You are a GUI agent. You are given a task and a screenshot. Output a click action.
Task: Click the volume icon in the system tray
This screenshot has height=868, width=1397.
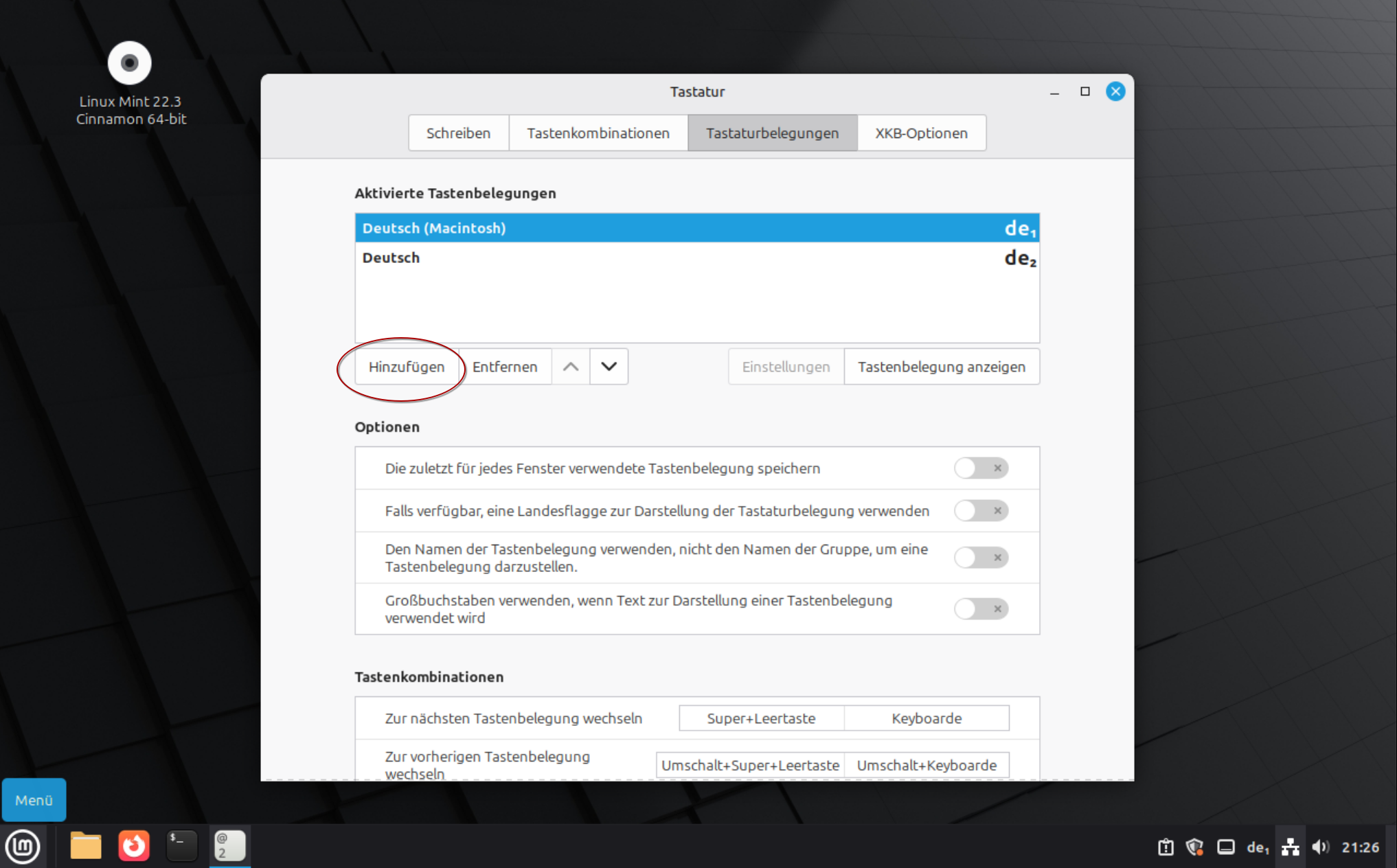point(1320,847)
